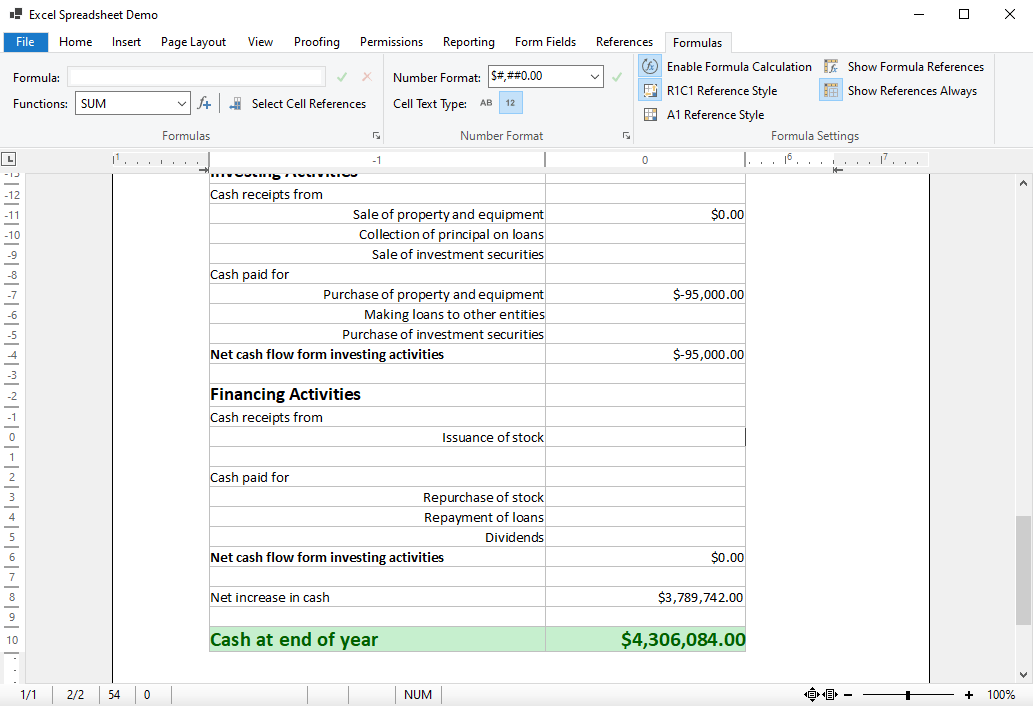Click the 1/1 page indicator in status bar
Image resolution: width=1033 pixels, height=706 pixels.
click(28, 695)
